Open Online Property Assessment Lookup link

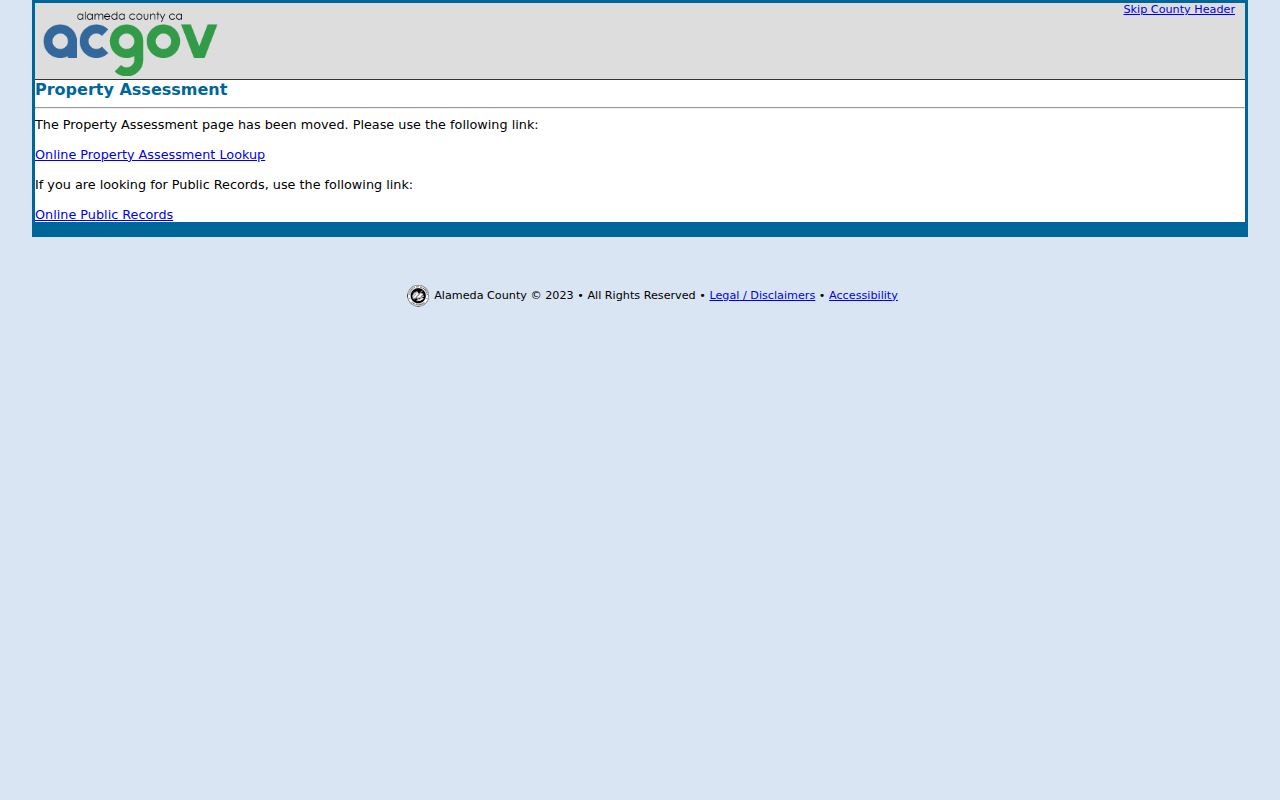click(150, 155)
